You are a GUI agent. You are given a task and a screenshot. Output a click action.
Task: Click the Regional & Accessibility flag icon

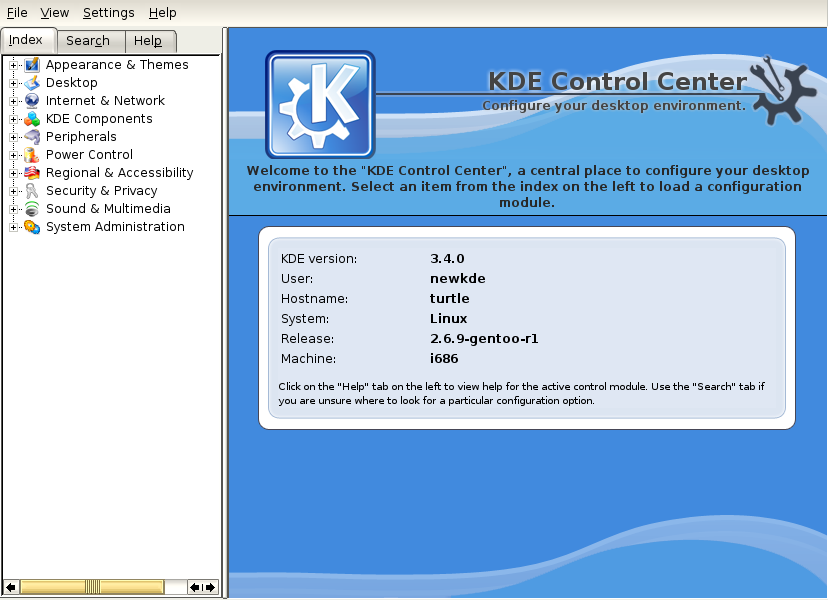(32, 173)
